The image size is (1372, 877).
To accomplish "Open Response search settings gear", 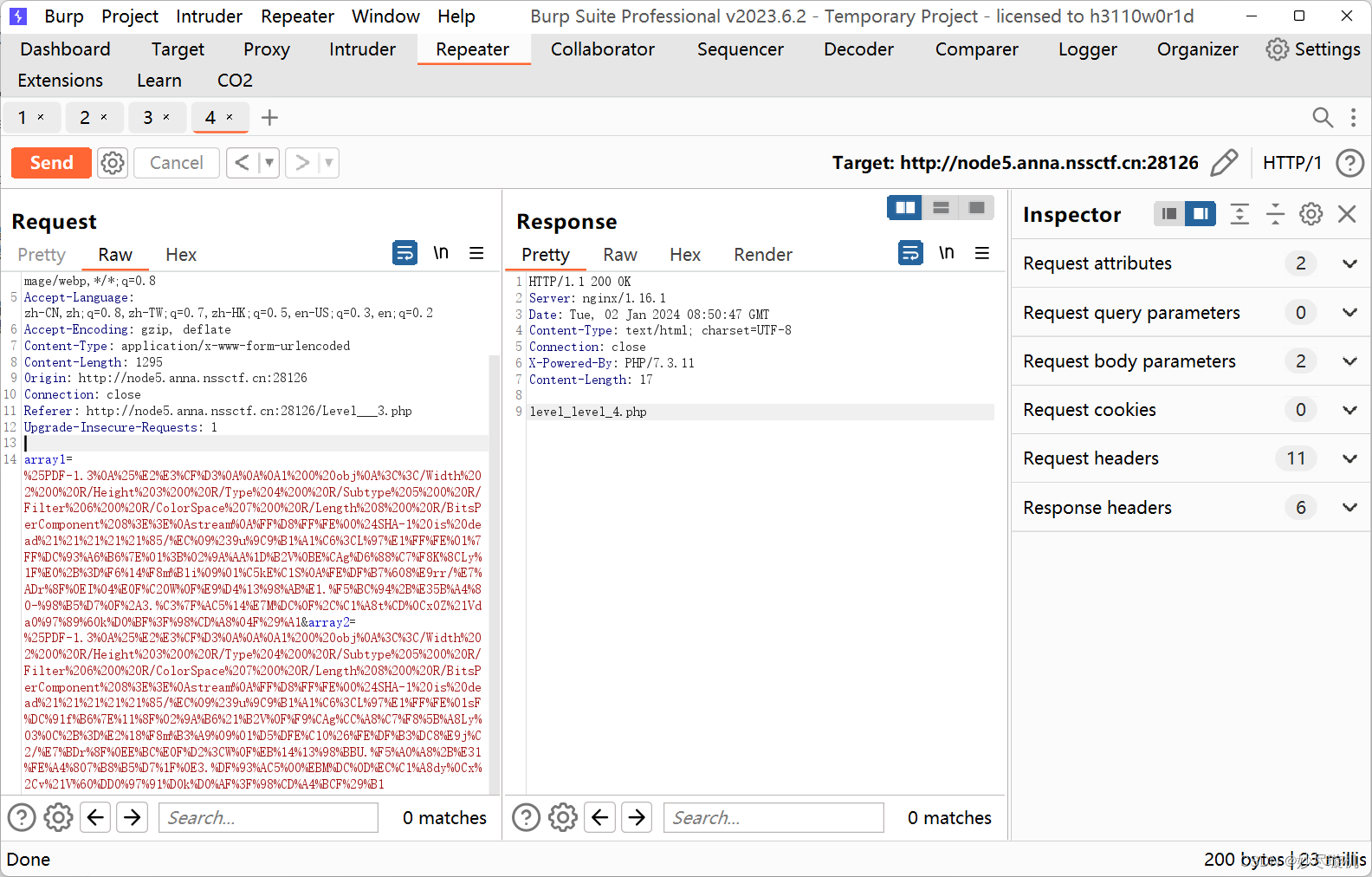I will (x=563, y=817).
